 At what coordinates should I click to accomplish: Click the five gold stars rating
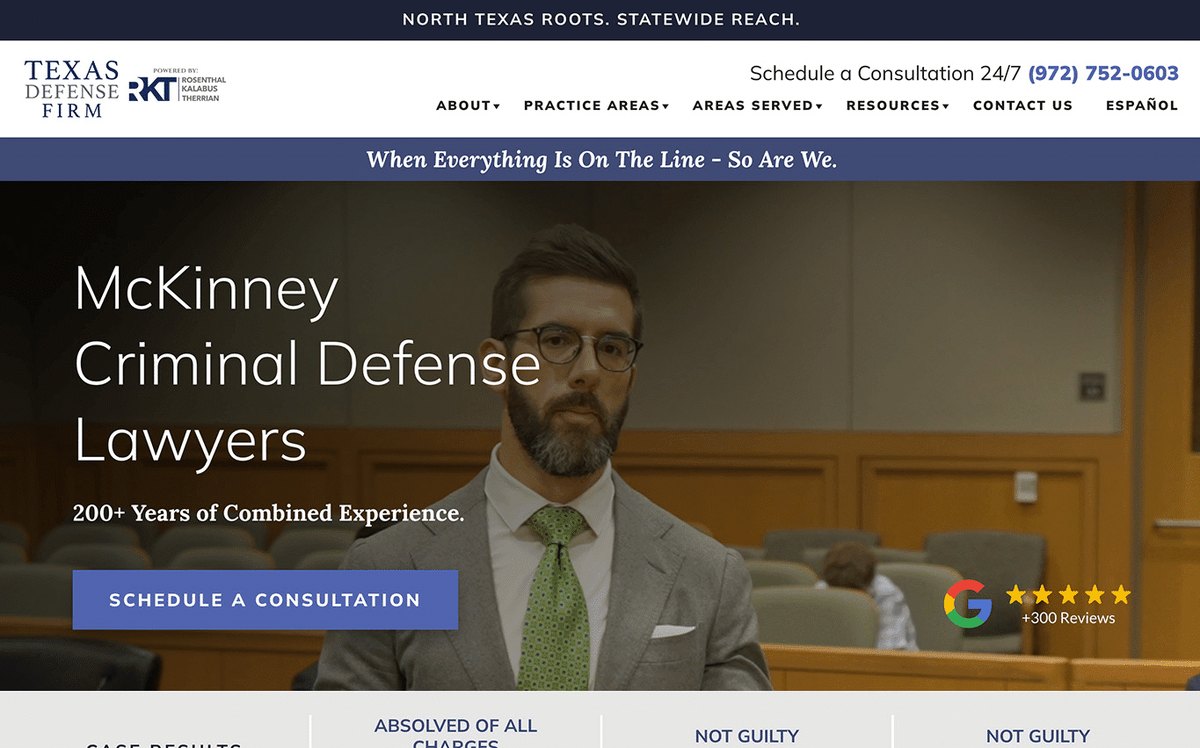coord(1068,595)
